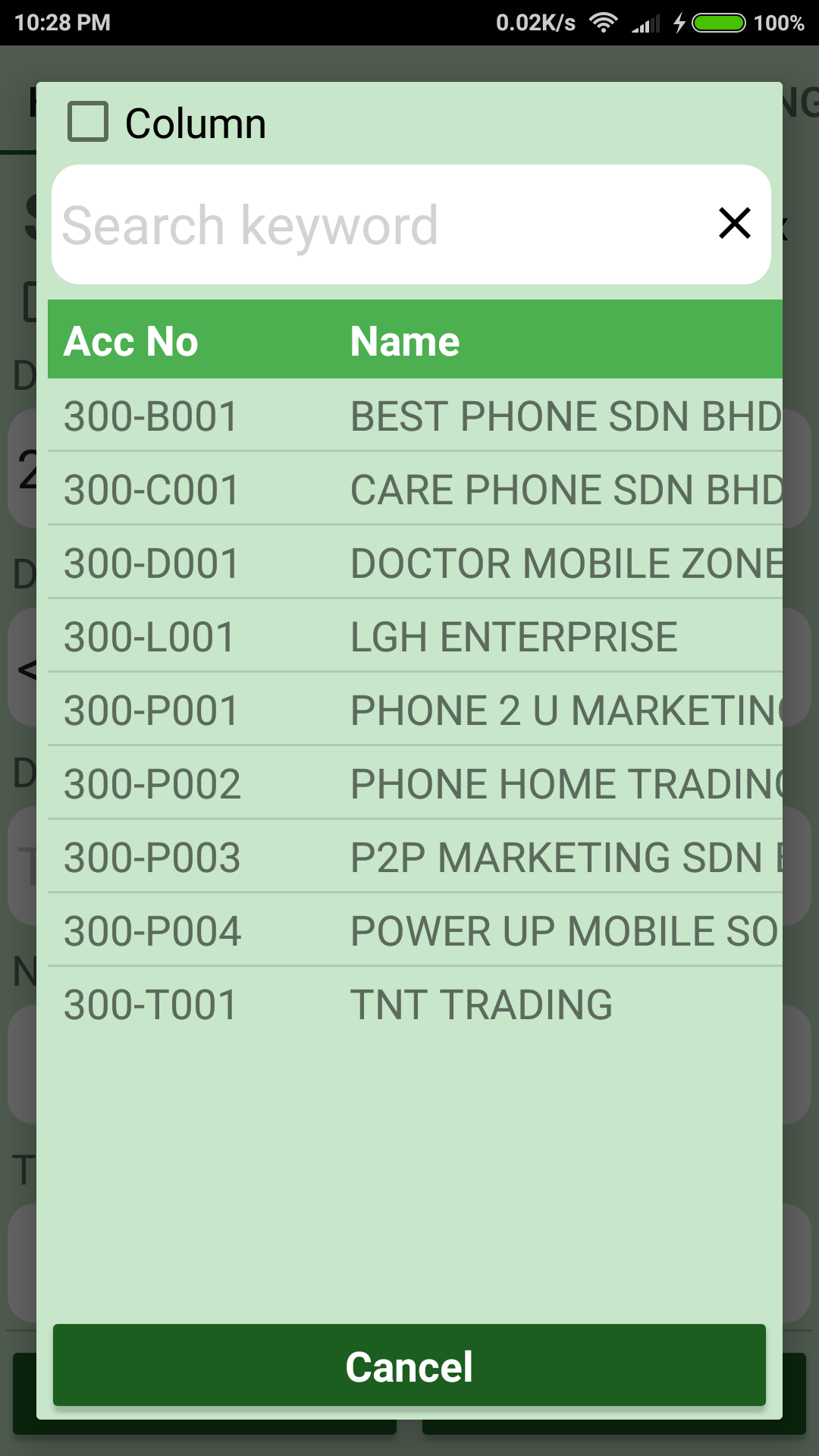Tap the Wi-Fi icon in status bar

point(604,23)
